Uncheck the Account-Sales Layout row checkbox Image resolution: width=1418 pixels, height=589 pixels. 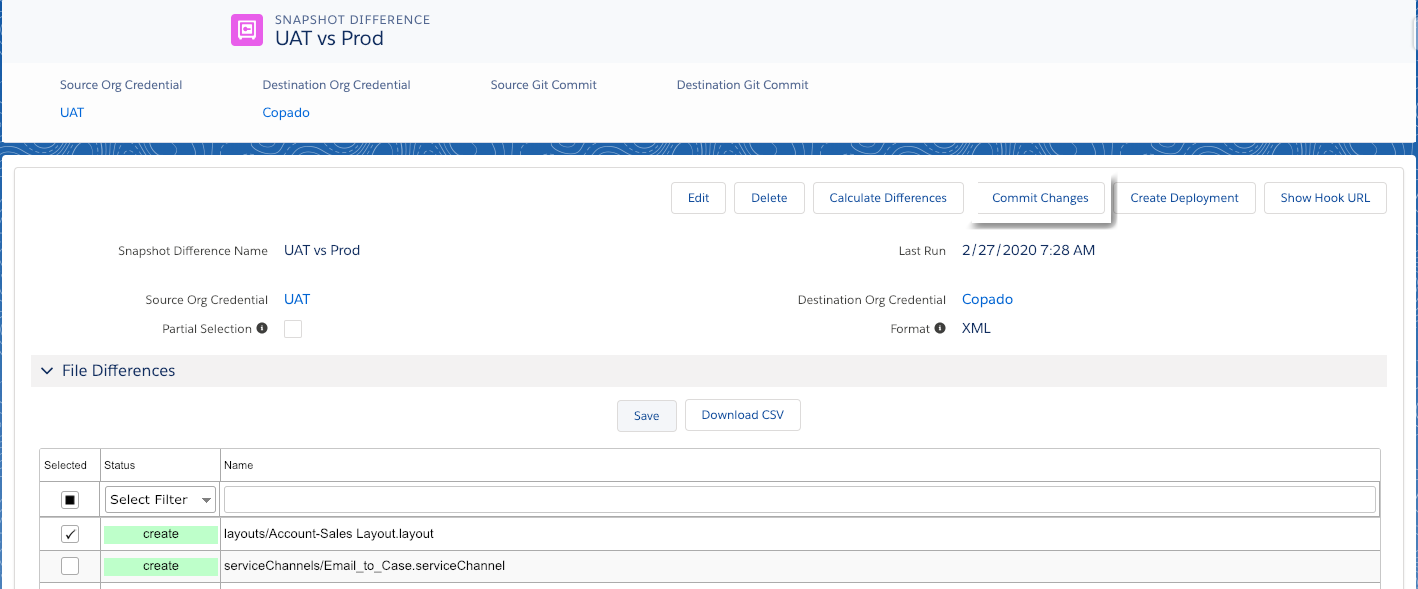click(x=70, y=534)
